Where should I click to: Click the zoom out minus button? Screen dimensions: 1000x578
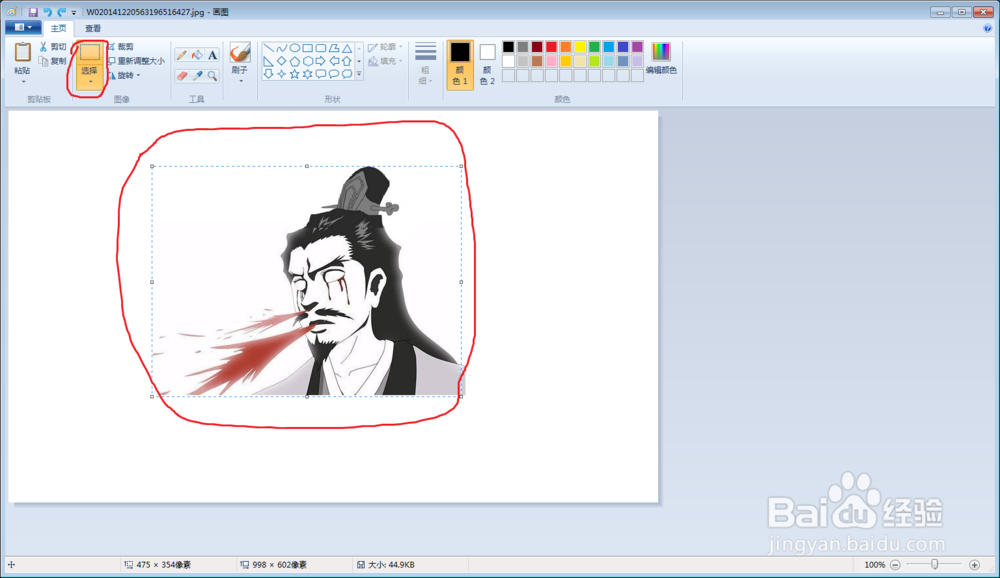[x=895, y=565]
